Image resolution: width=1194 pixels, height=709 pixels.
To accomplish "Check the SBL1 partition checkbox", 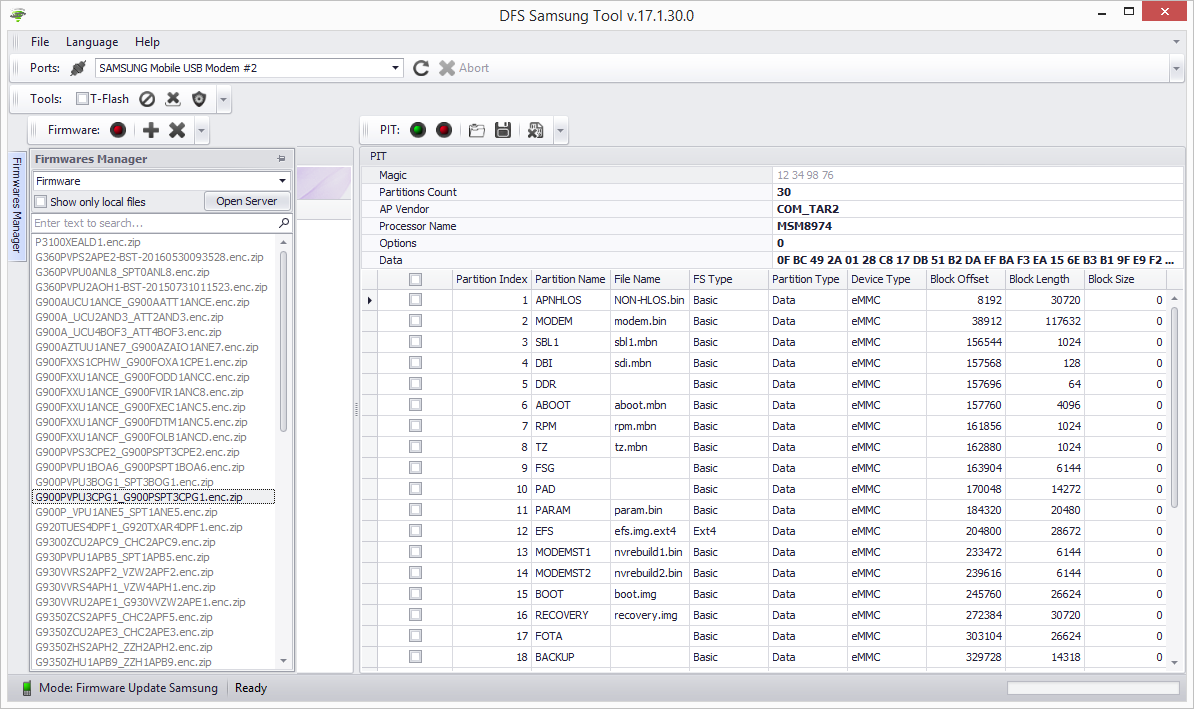I will [415, 342].
